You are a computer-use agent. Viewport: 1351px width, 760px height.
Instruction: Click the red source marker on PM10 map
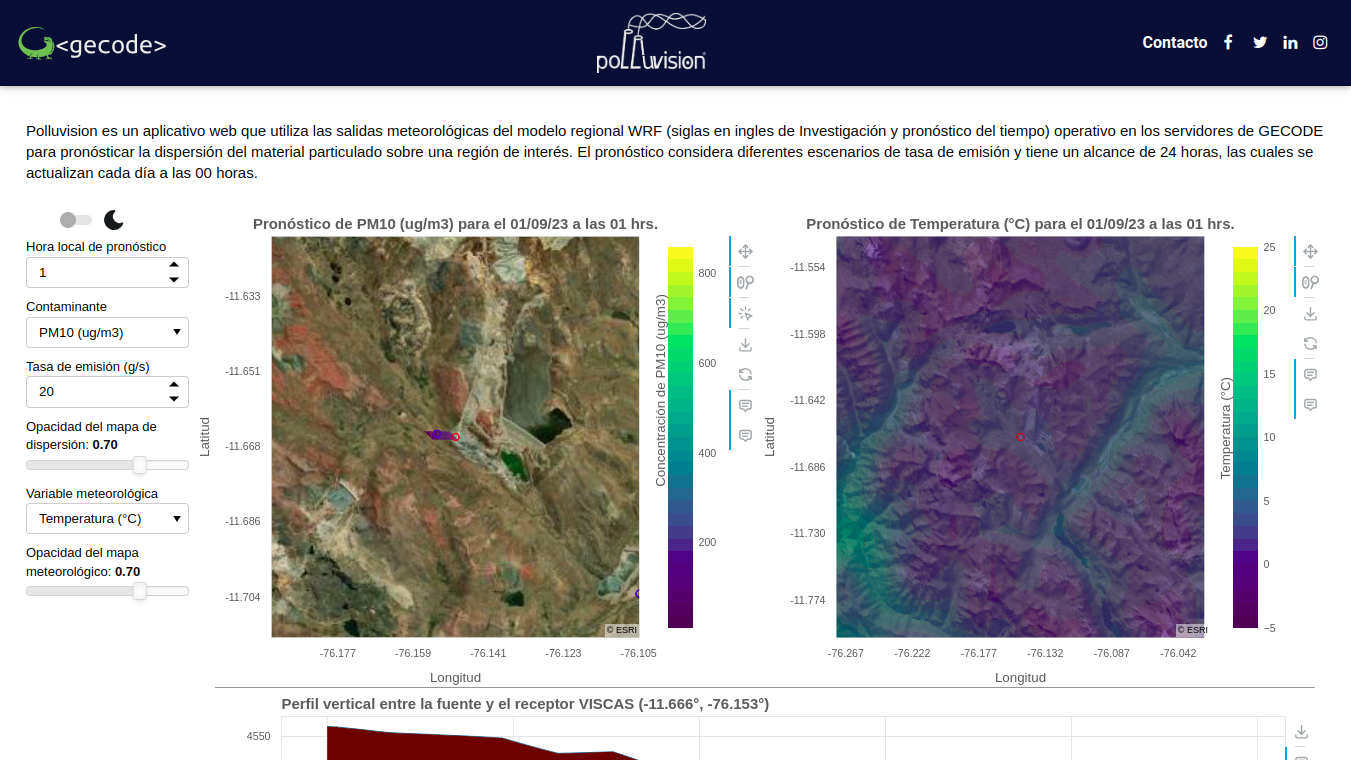(455, 437)
